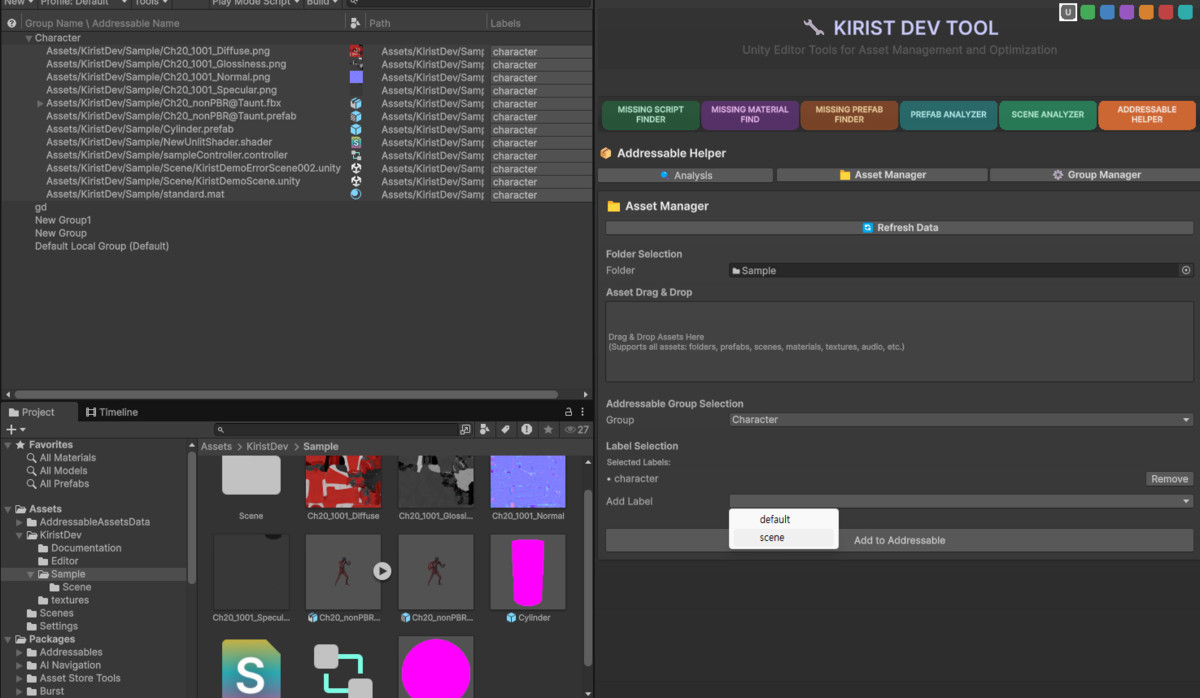Click the prefab cube icon next to Cylinder.prefab
The height and width of the screenshot is (698, 1200).
coord(356,129)
